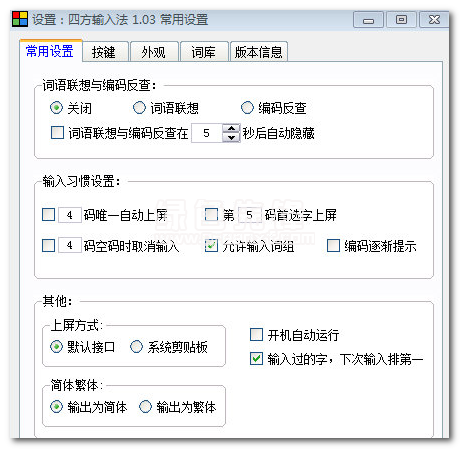Increase auto-hide seconds with spinner up arrow
Image resolution: width=460 pixels, height=449 pixels.
pos(231,129)
